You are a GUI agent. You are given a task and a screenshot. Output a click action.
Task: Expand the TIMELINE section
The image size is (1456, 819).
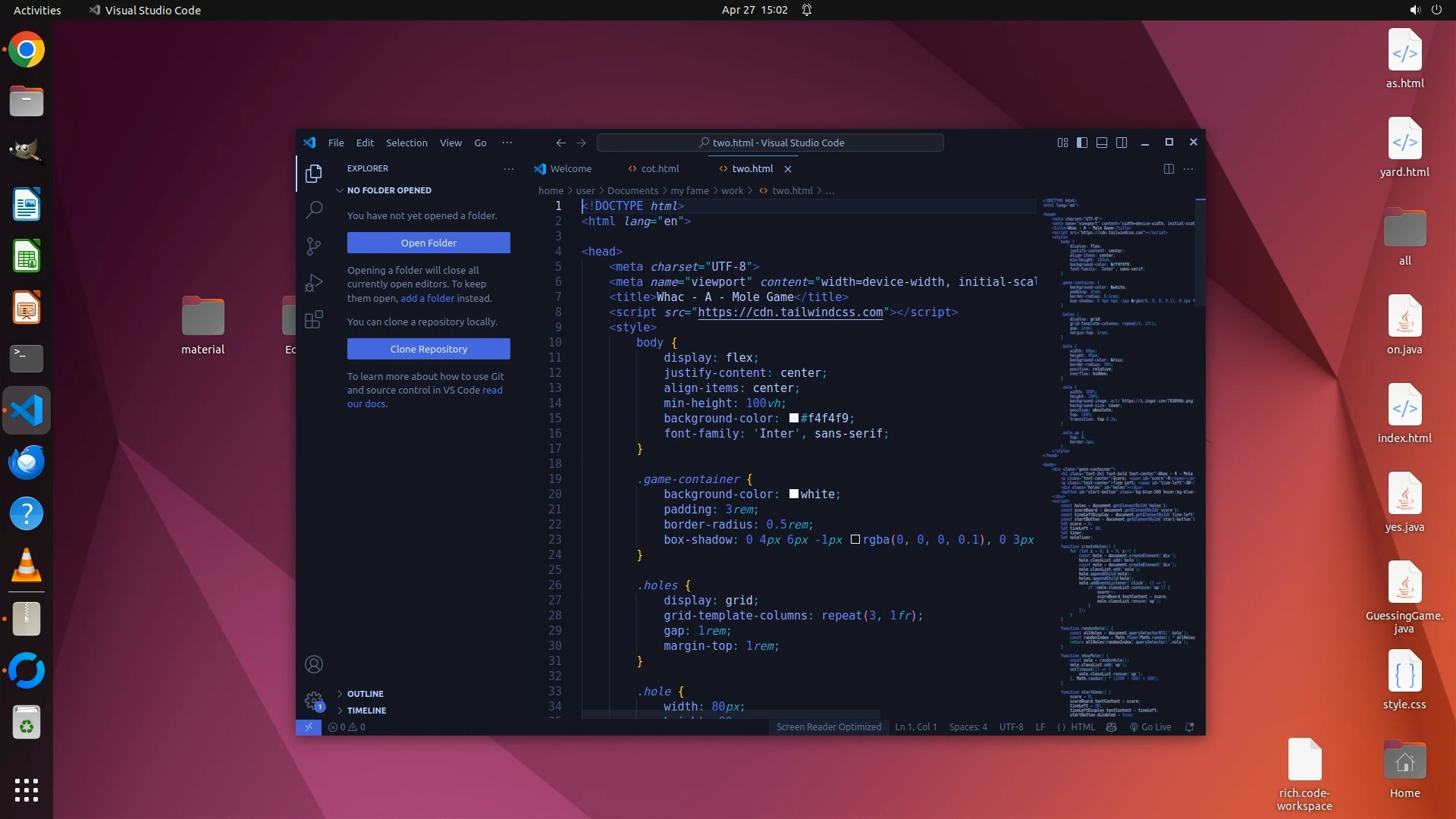pos(366,711)
